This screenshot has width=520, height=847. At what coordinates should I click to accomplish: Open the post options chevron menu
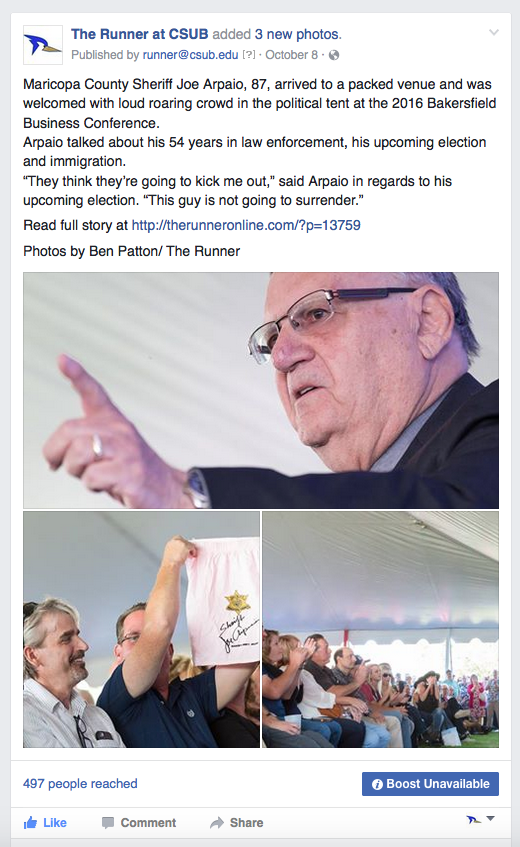[494, 32]
